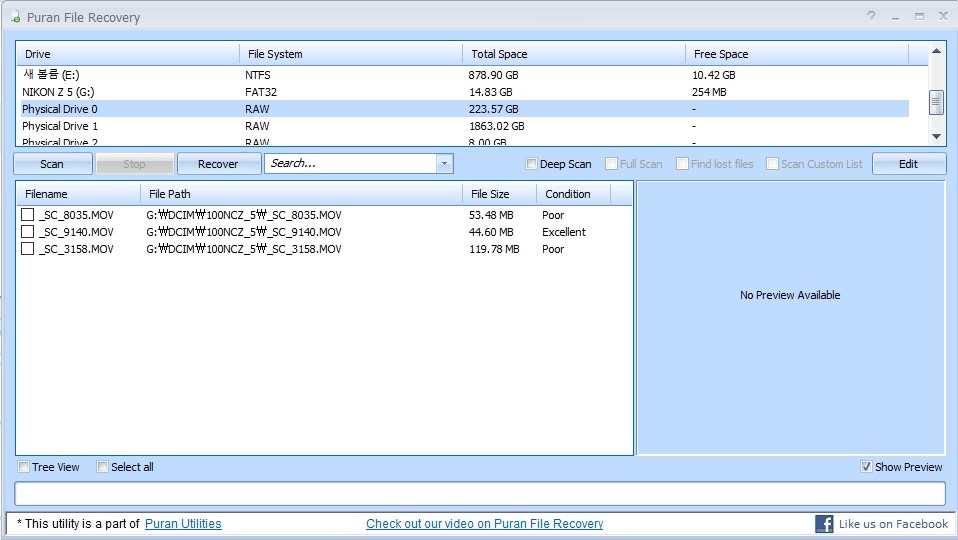Screen dimensions: 958x540
Task: Click the Puran File Recovery app icon
Action: pyautogui.click(x=15, y=17)
